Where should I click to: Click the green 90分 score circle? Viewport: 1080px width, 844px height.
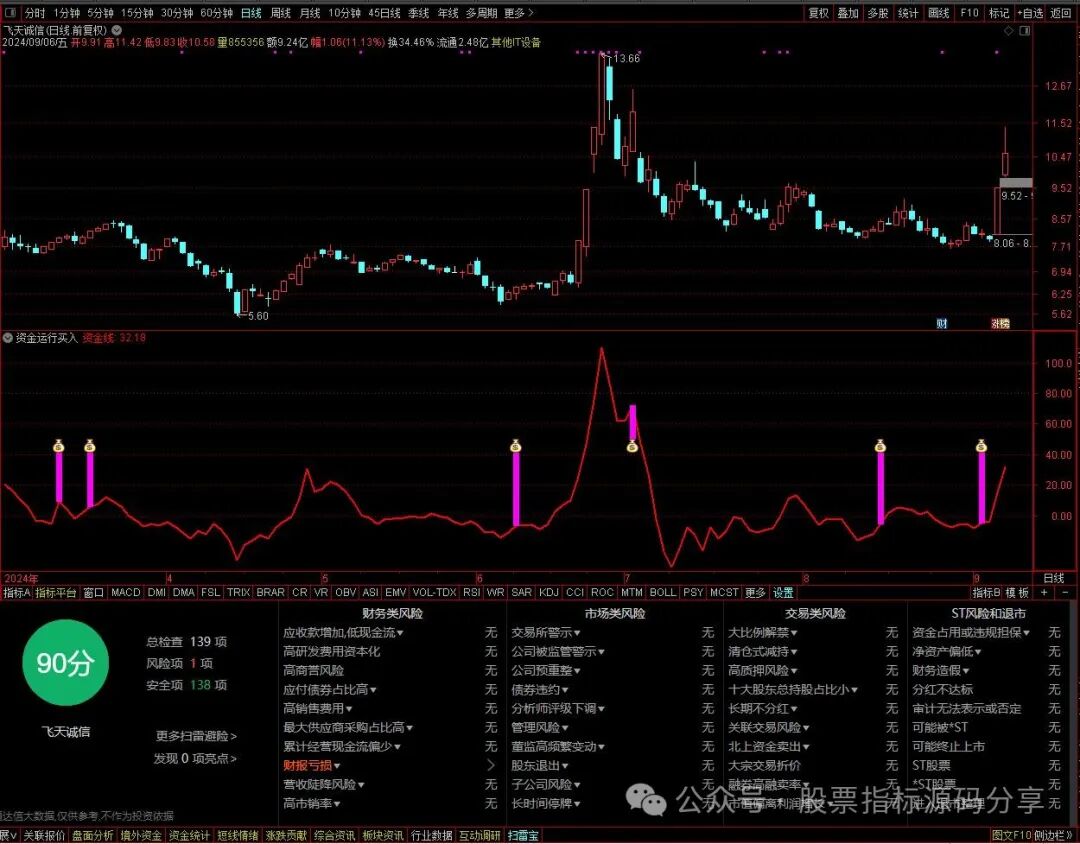point(65,662)
